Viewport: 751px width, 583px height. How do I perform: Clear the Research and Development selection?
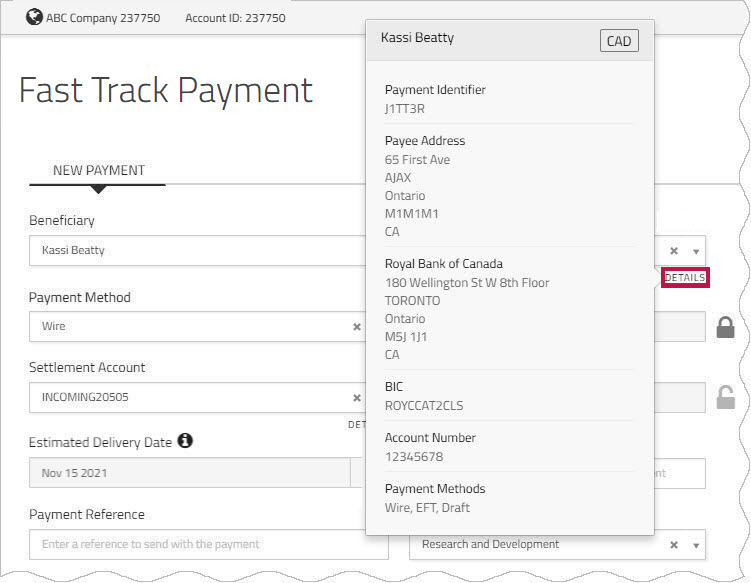pyautogui.click(x=674, y=545)
